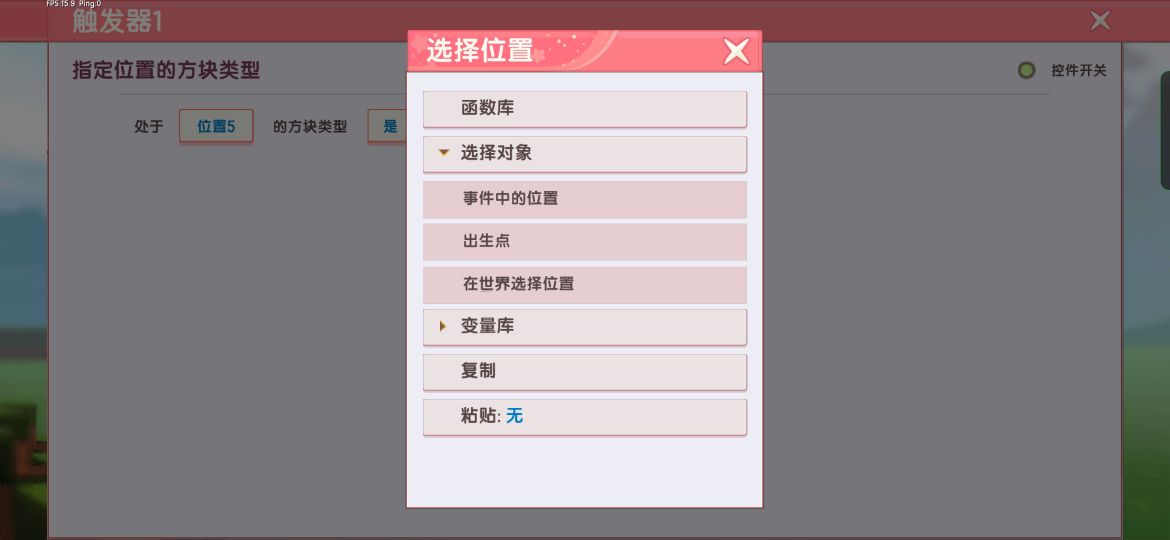The height and width of the screenshot is (540, 1170).
Task: Click the 选择对象 section header label
Action: (495, 153)
